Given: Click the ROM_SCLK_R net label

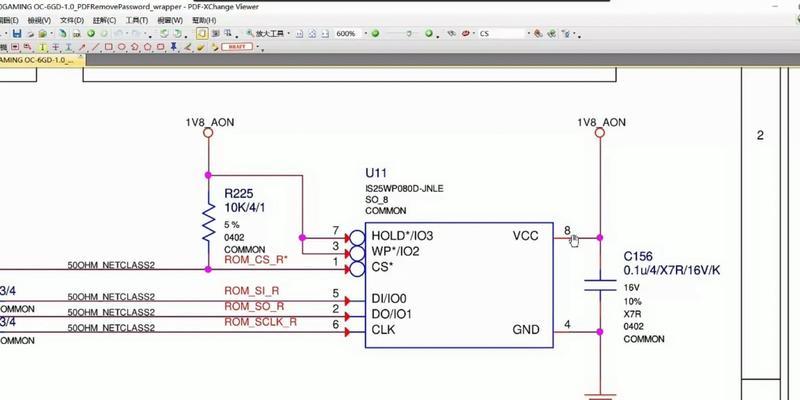Looking at the screenshot, I should (x=260, y=322).
